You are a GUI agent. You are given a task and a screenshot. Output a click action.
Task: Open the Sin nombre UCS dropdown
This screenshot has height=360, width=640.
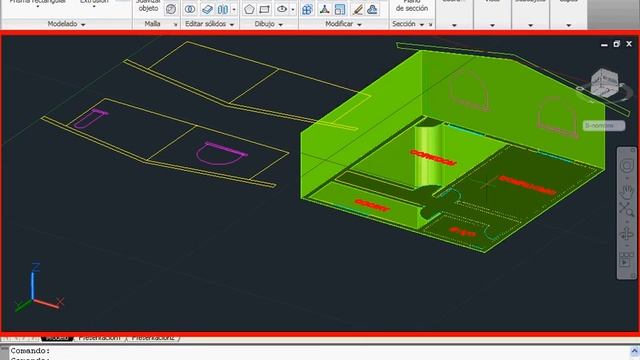pyautogui.click(x=604, y=125)
